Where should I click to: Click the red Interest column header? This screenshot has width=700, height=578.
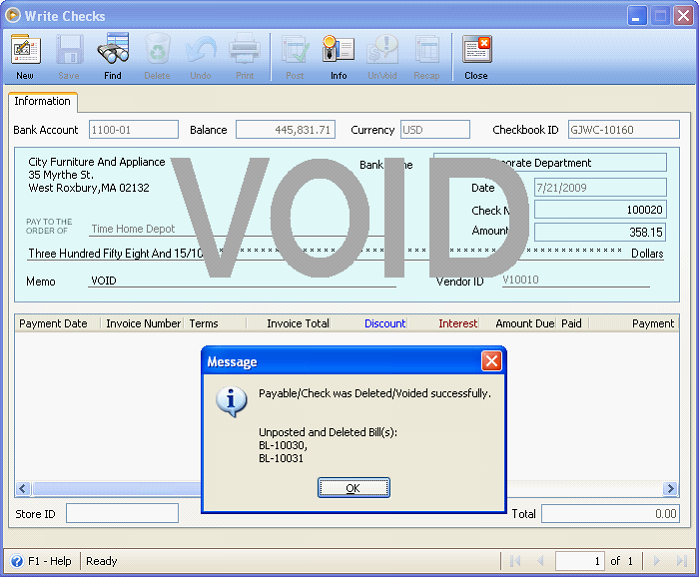444,324
